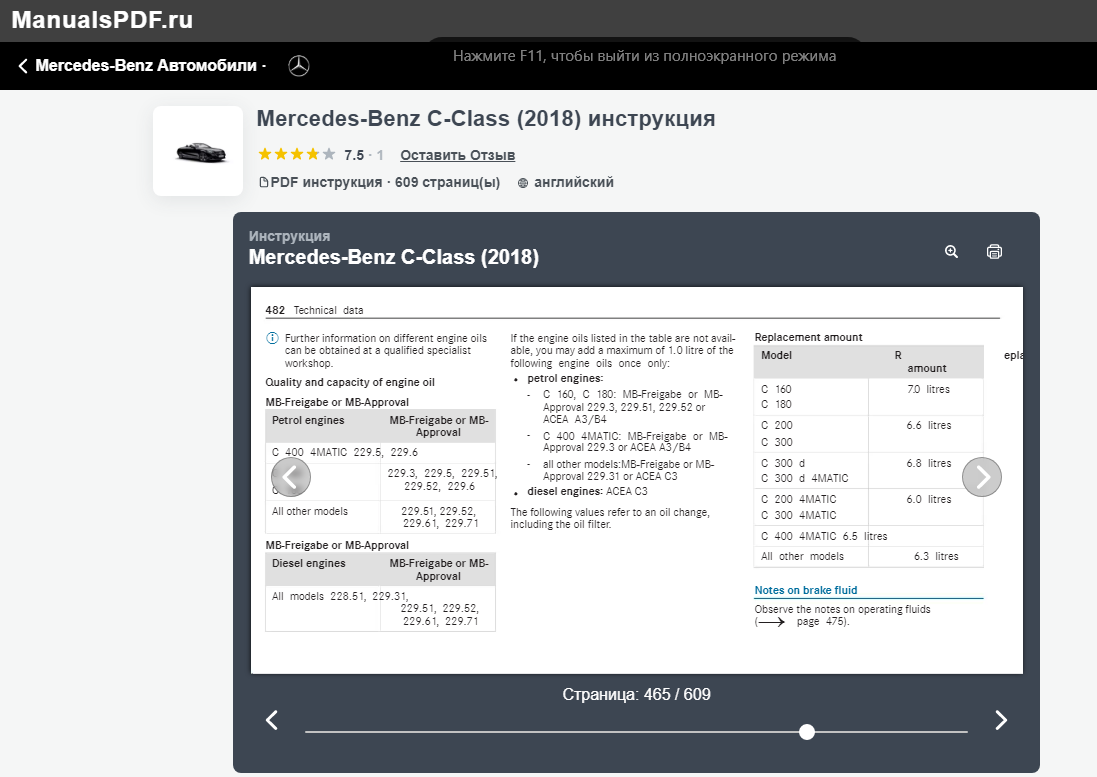1097x777 pixels.
Task: Click the '482 Technical data' page header
Action: tap(314, 310)
